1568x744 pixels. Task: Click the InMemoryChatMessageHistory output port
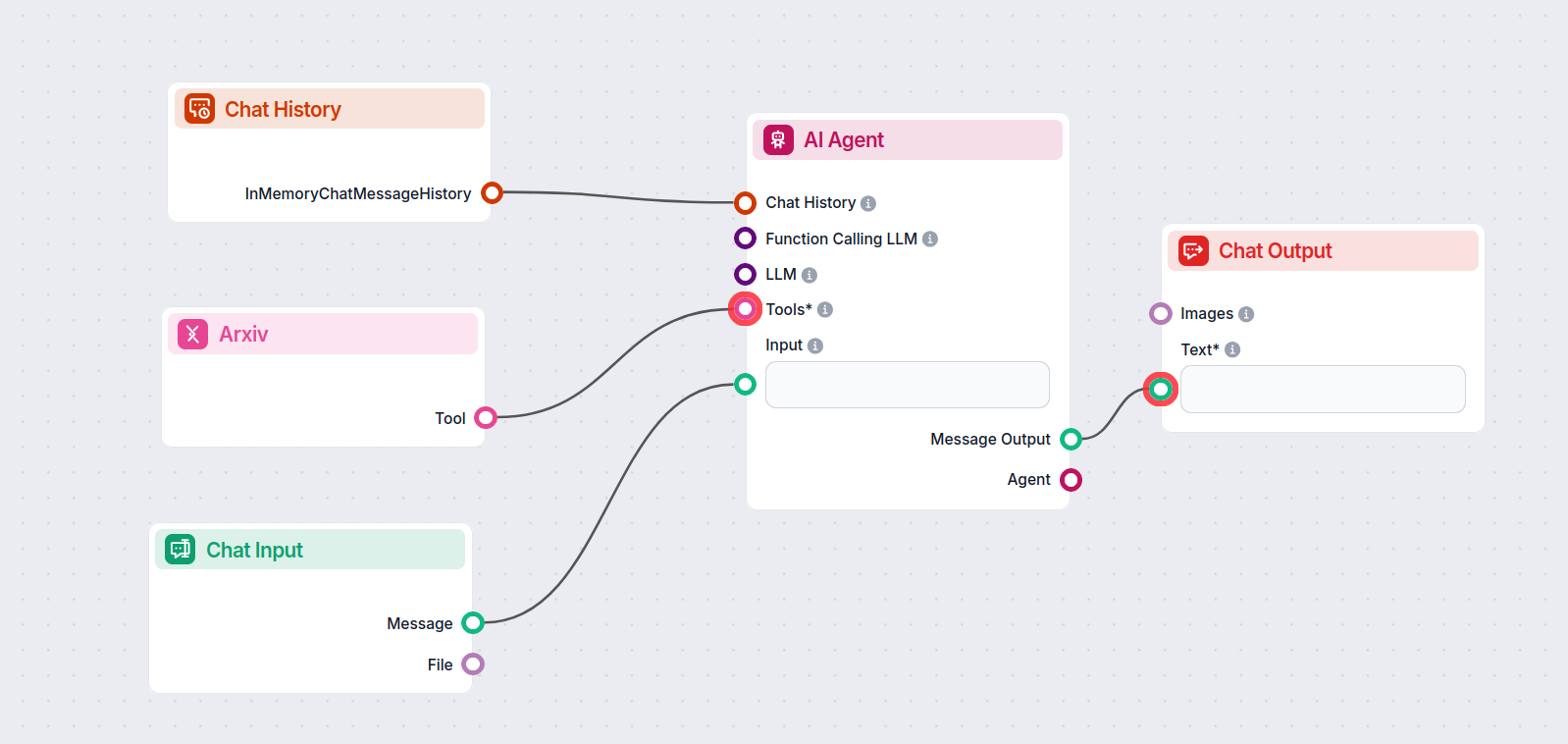tap(492, 192)
